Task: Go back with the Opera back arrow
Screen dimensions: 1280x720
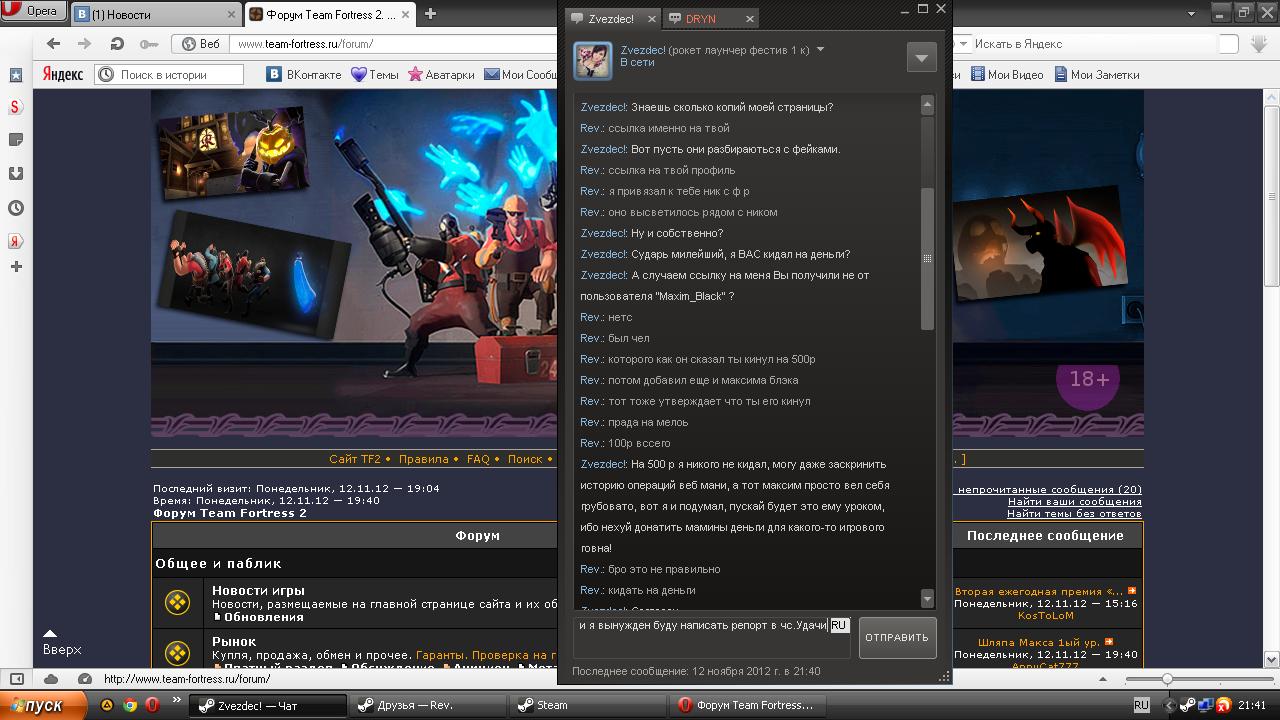Action: pyautogui.click(x=54, y=44)
